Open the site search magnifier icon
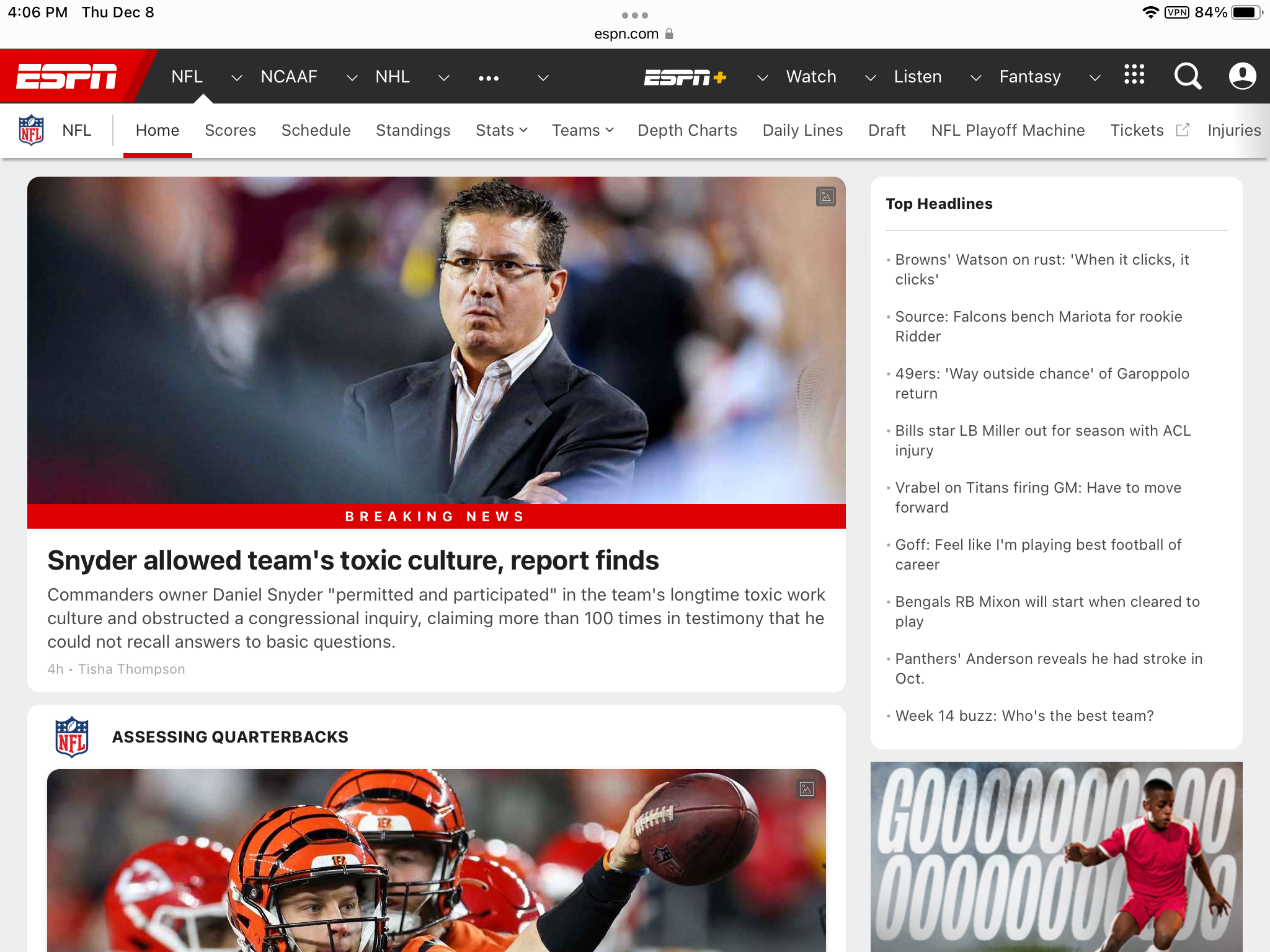This screenshot has width=1270, height=952. click(1188, 76)
